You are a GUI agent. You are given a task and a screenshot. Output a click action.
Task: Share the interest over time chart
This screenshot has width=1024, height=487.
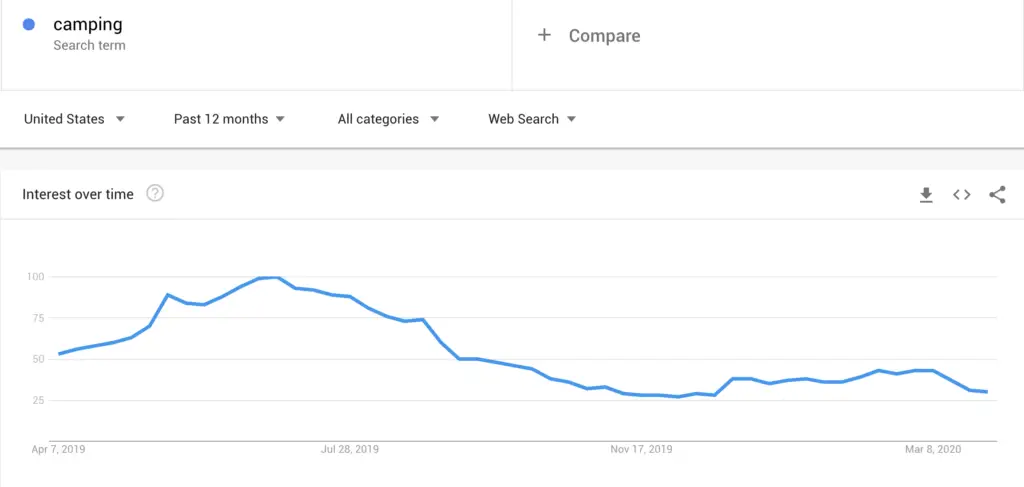997,195
